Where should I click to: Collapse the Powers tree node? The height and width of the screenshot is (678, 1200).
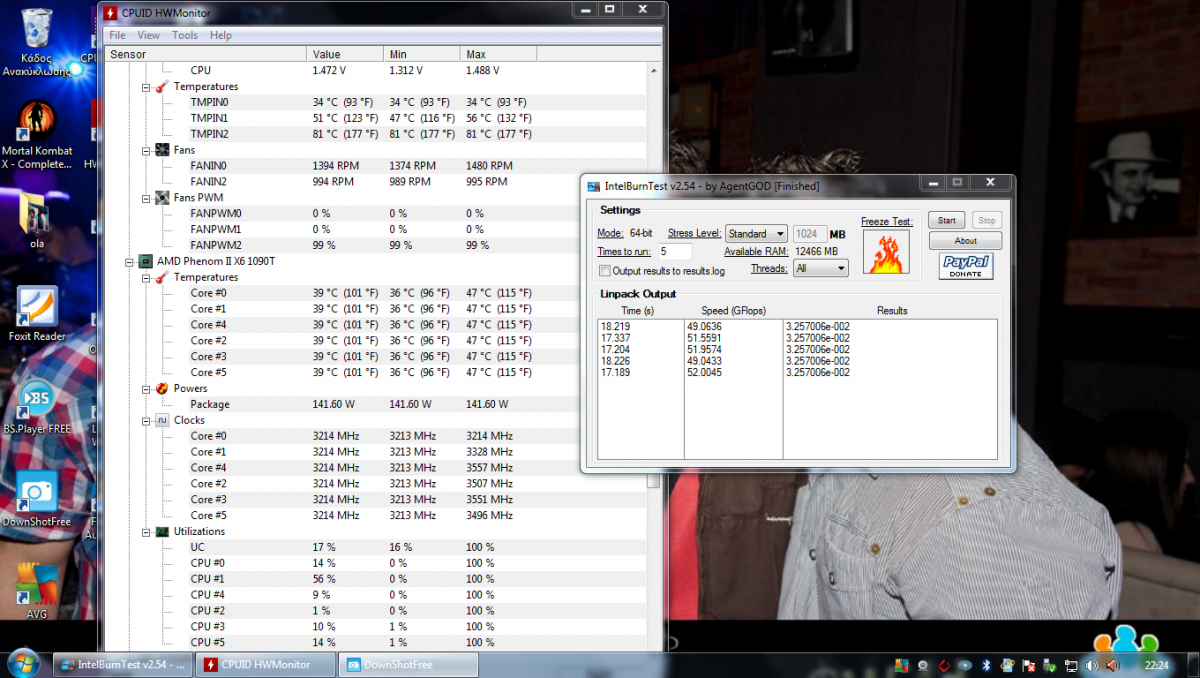click(146, 388)
